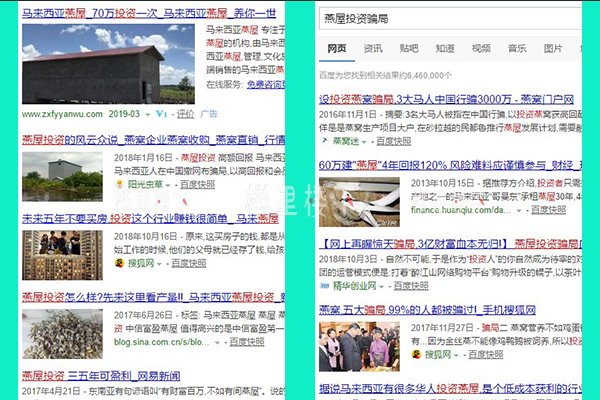Click the V1 verification icon beside zxfyyanwu.com
This screenshot has width=600, height=400.
pyautogui.click(x=161, y=114)
